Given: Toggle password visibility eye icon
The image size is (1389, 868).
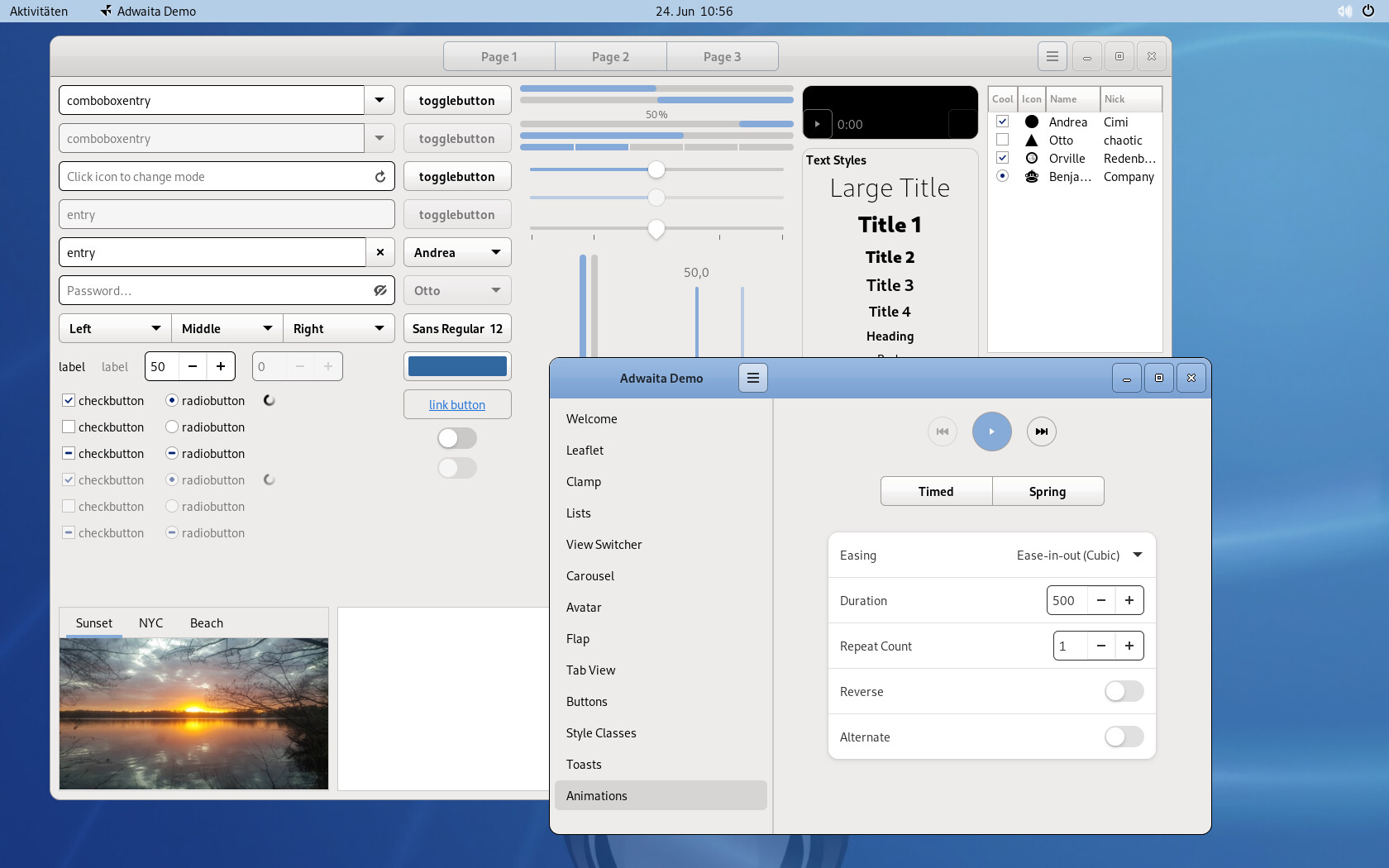Looking at the screenshot, I should tap(380, 291).
